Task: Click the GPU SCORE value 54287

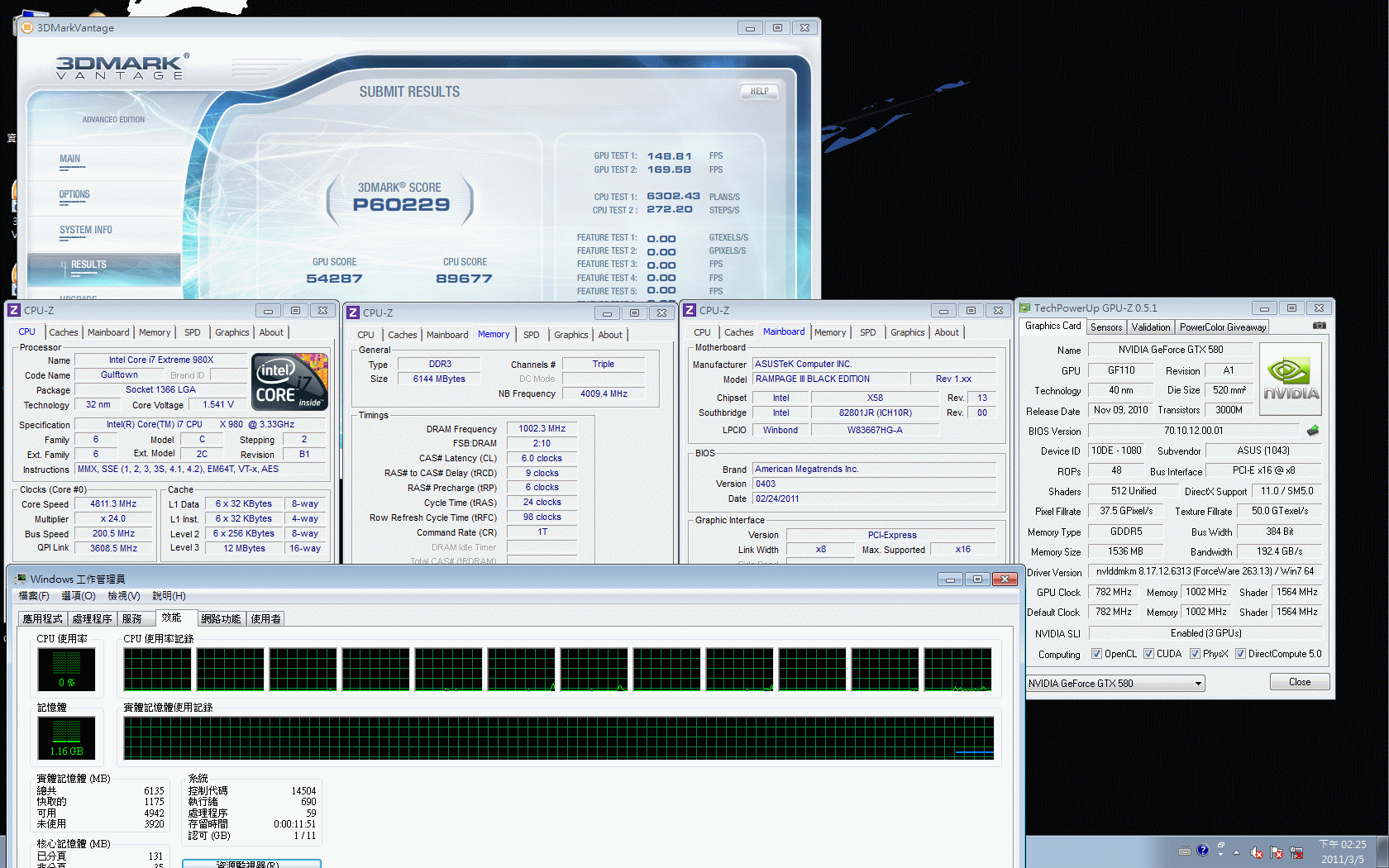Action: [x=334, y=279]
